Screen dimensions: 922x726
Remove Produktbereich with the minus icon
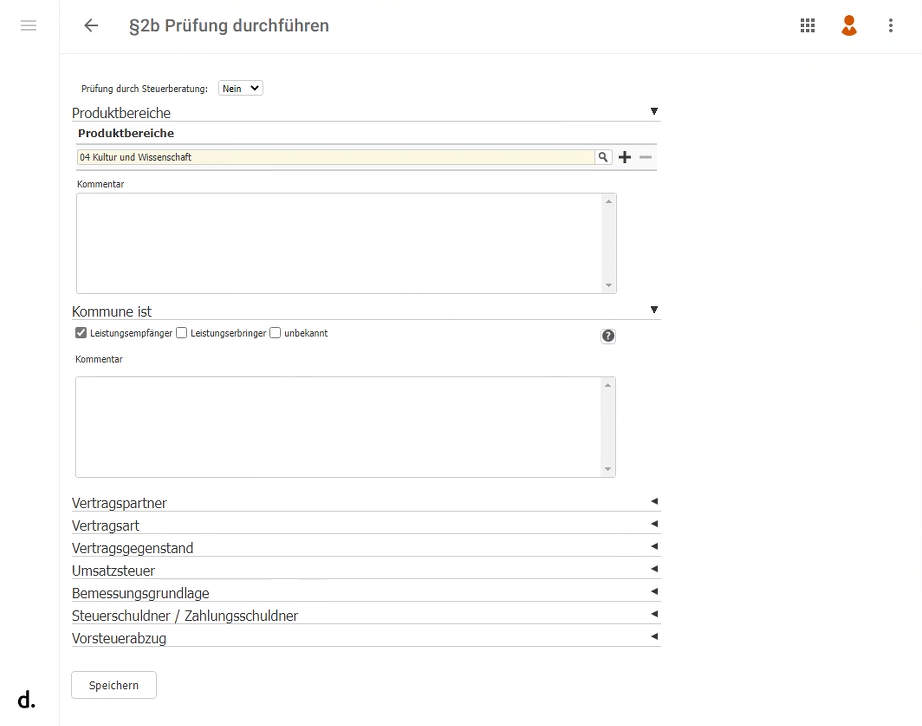click(x=646, y=157)
